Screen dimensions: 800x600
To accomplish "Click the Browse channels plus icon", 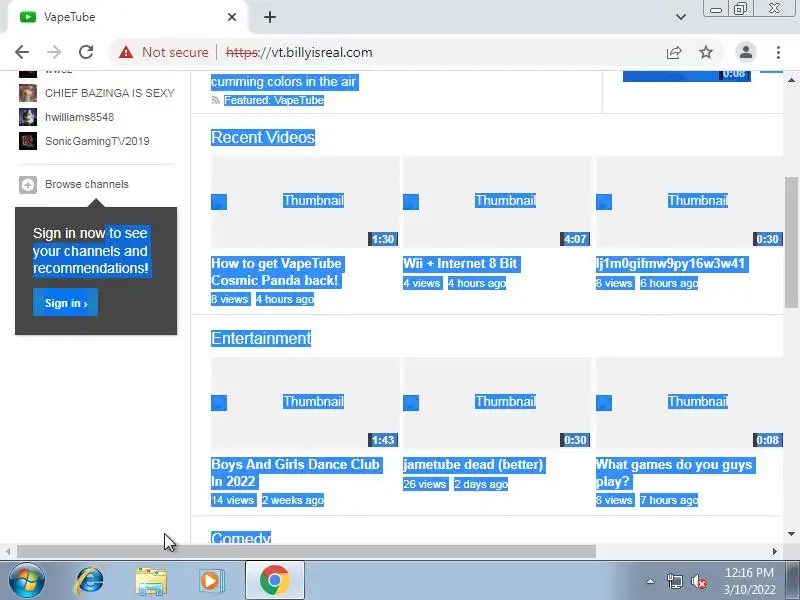I will (28, 184).
